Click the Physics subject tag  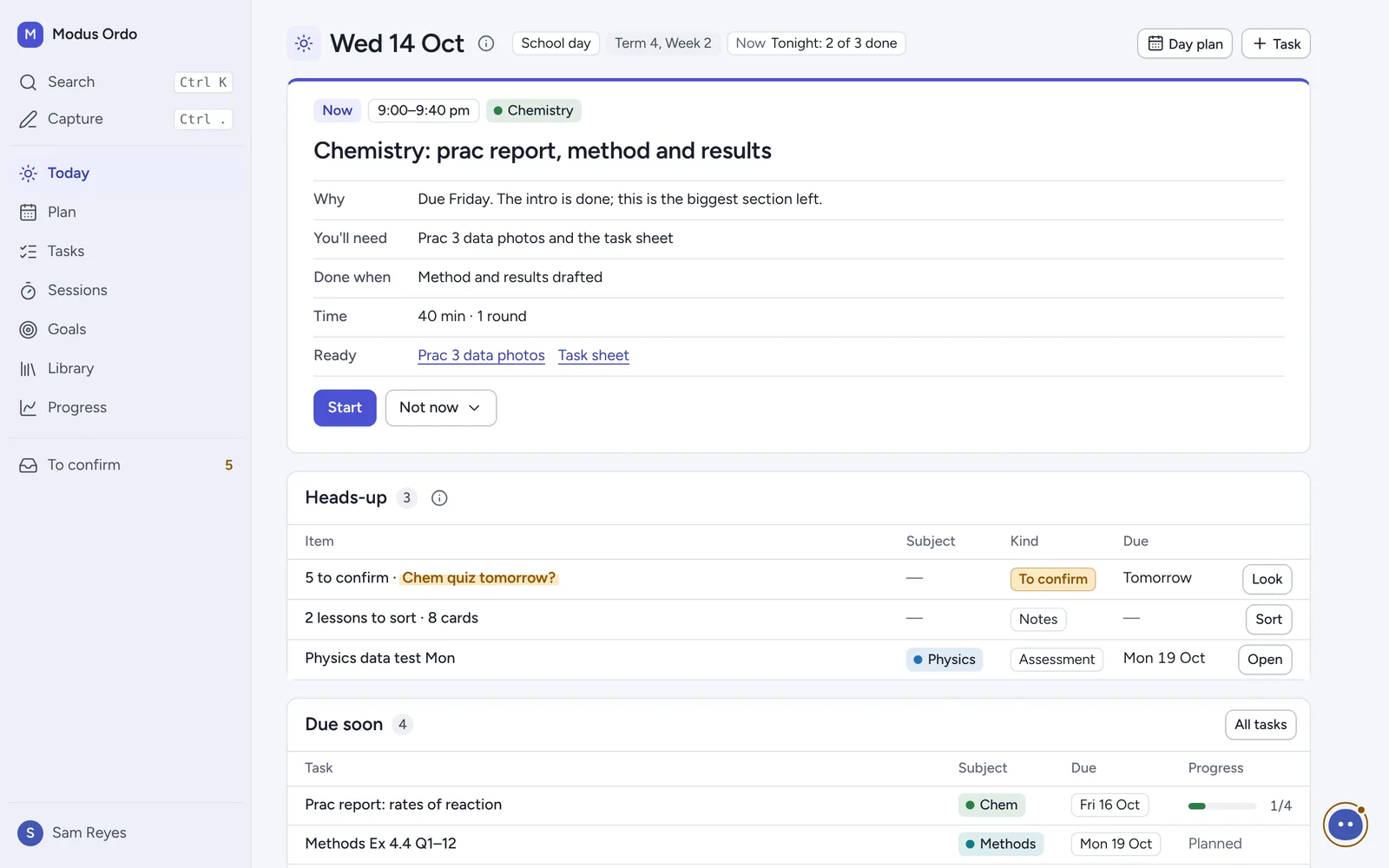click(945, 660)
